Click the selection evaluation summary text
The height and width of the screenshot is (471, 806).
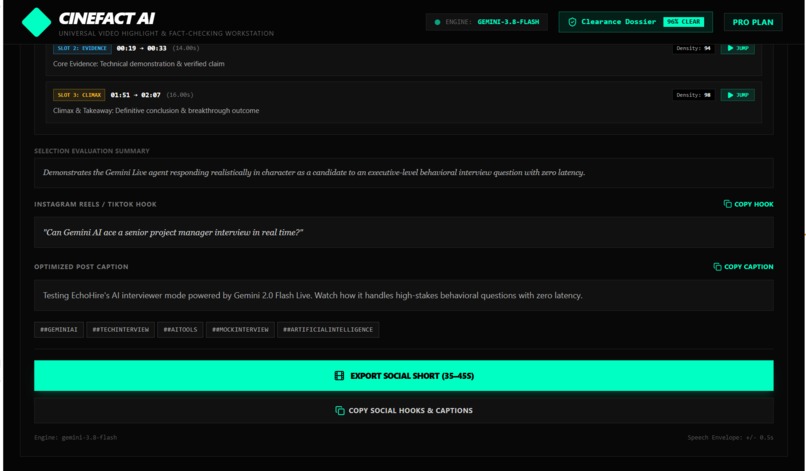[x=314, y=172]
